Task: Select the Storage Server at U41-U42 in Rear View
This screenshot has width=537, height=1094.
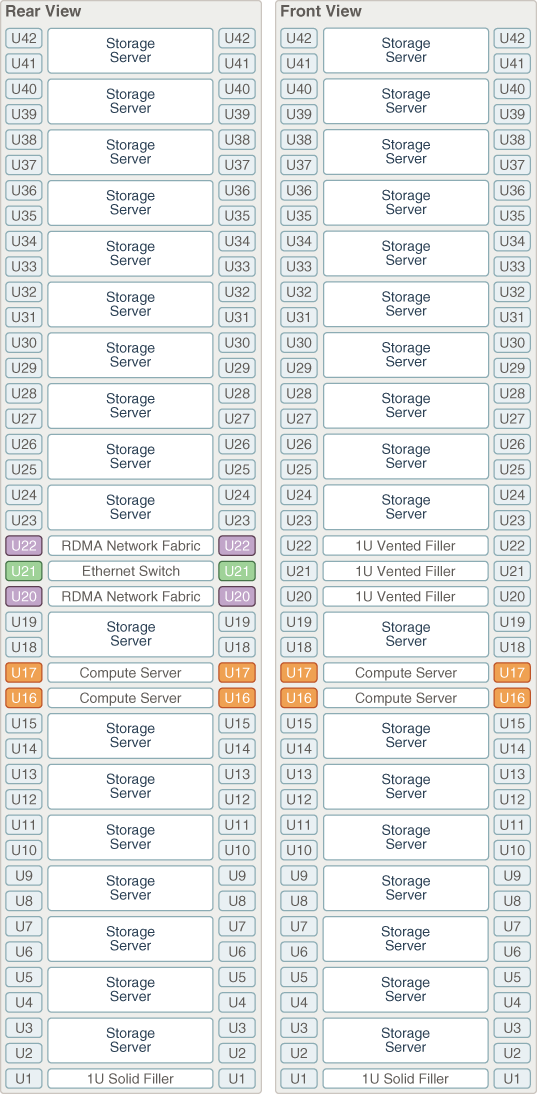Action: coord(130,50)
